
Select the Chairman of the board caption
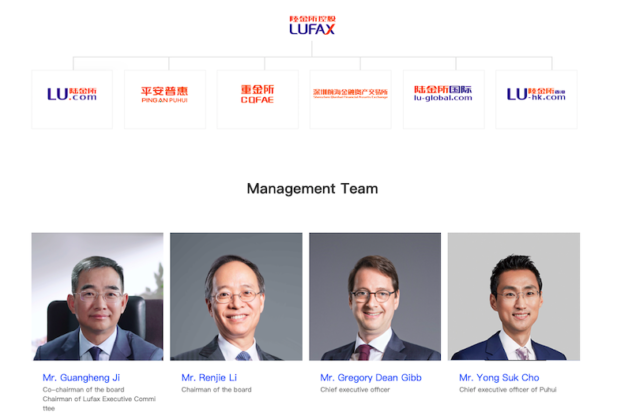(216, 390)
